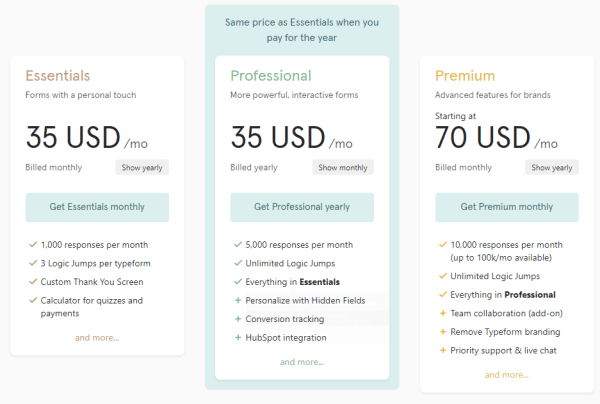Select the Professional plan heading

(271, 76)
